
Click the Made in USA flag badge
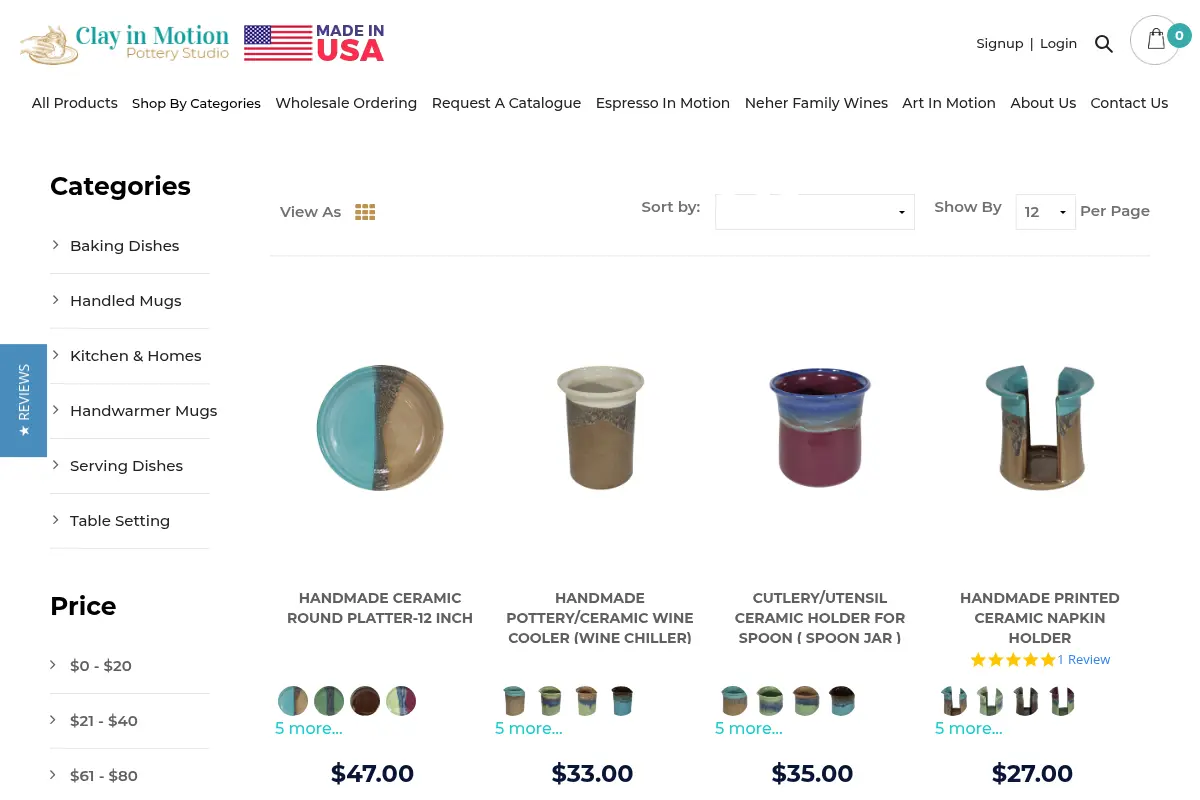314,43
